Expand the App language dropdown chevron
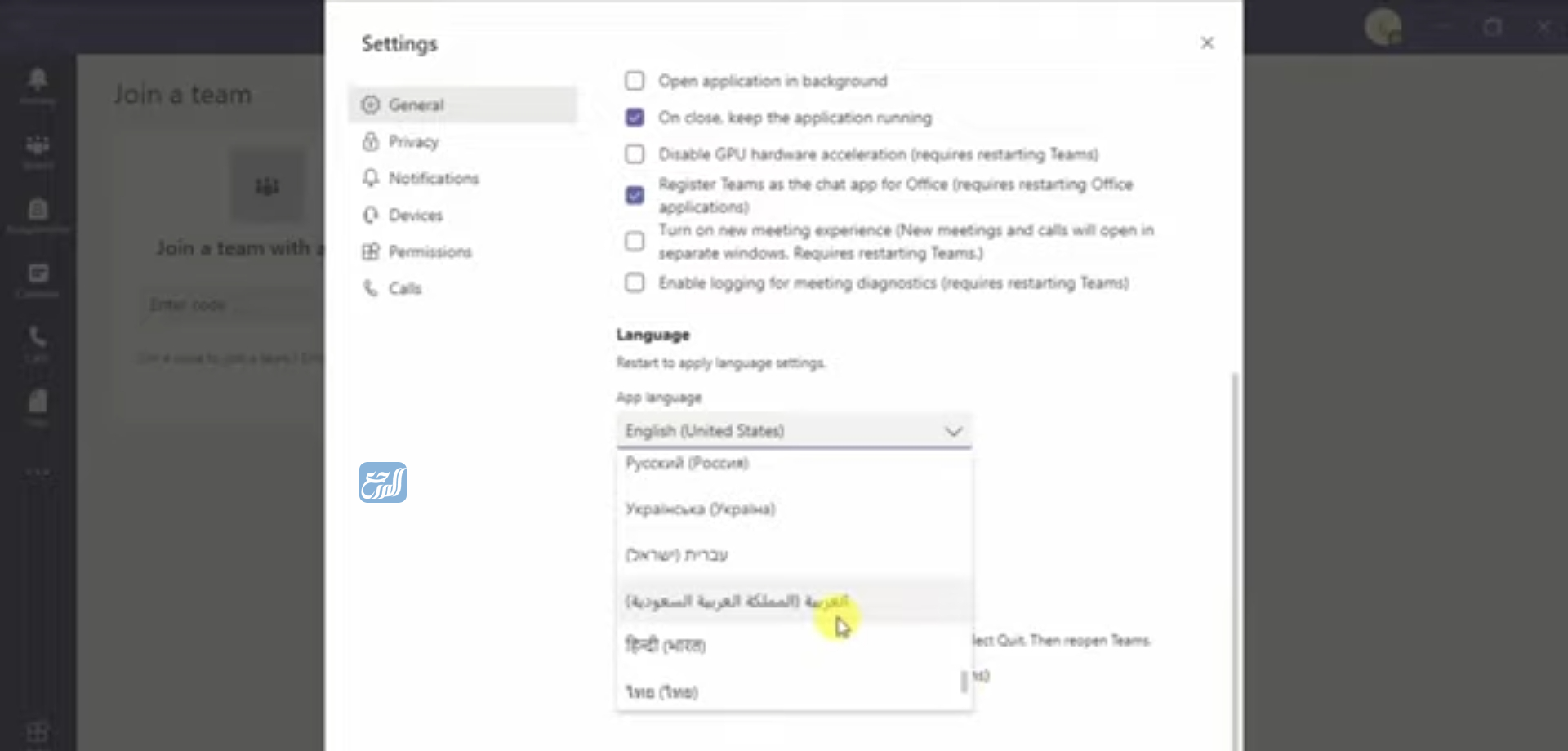The width and height of the screenshot is (1568, 751). [x=953, y=431]
